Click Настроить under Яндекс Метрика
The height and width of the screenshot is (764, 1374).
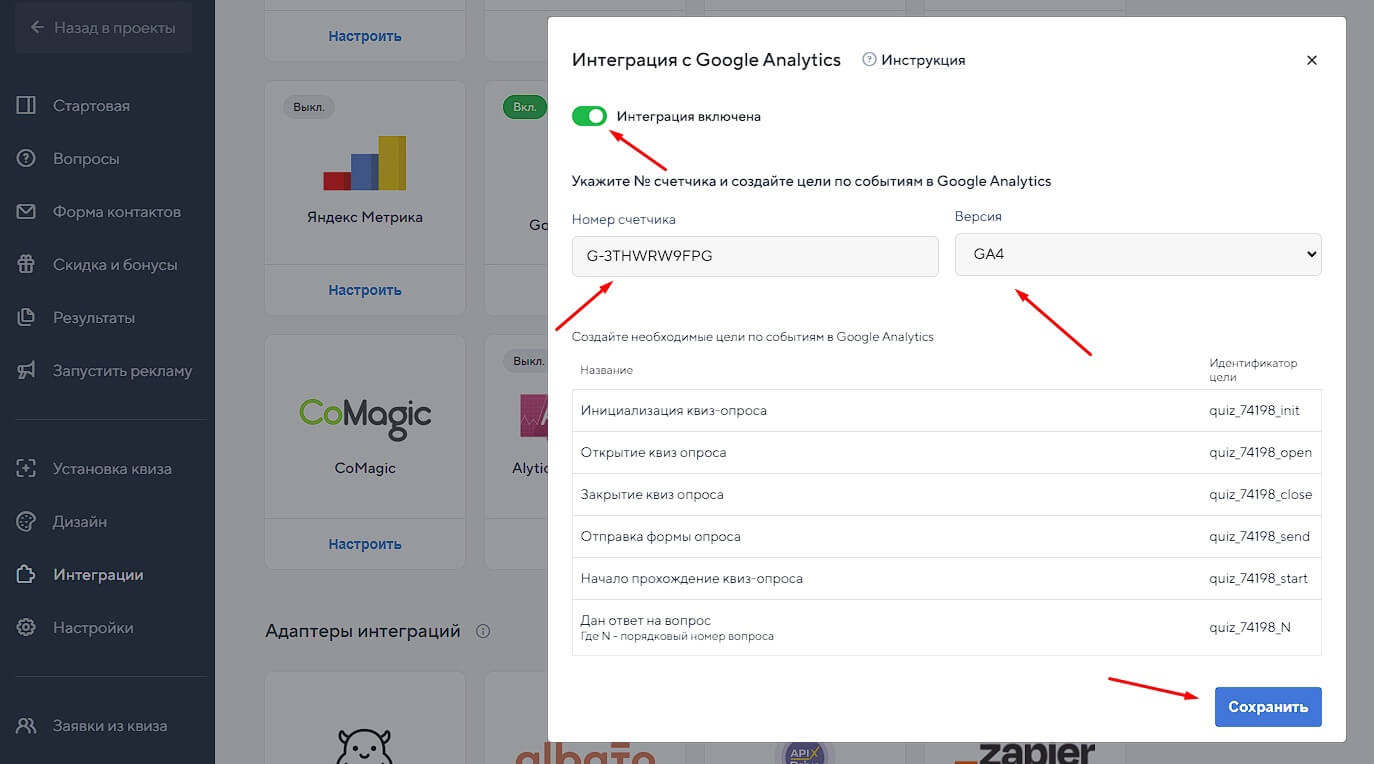pos(365,290)
